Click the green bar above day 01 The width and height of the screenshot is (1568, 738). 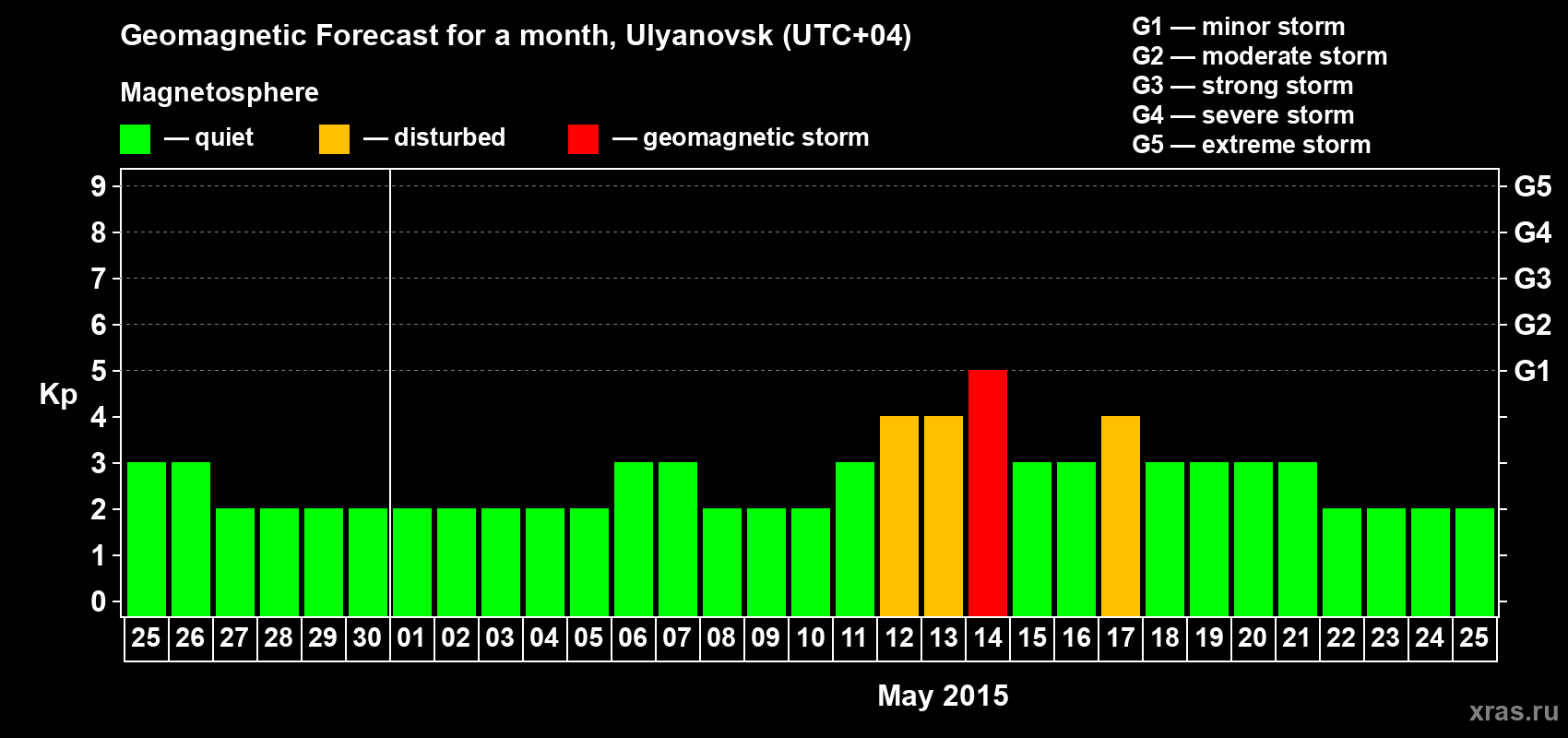412,563
